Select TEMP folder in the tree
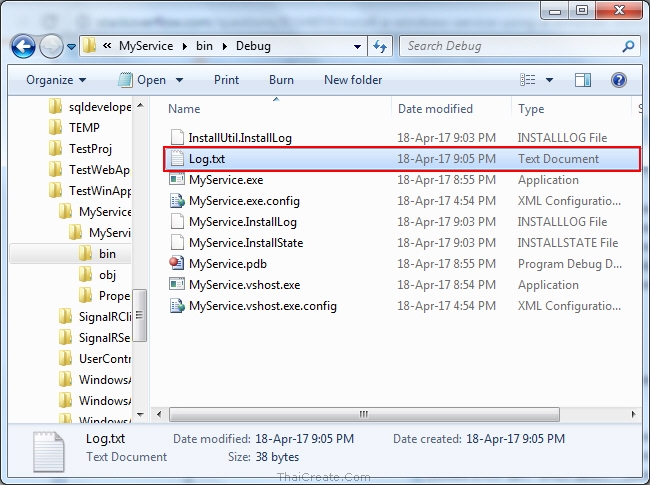 75,128
